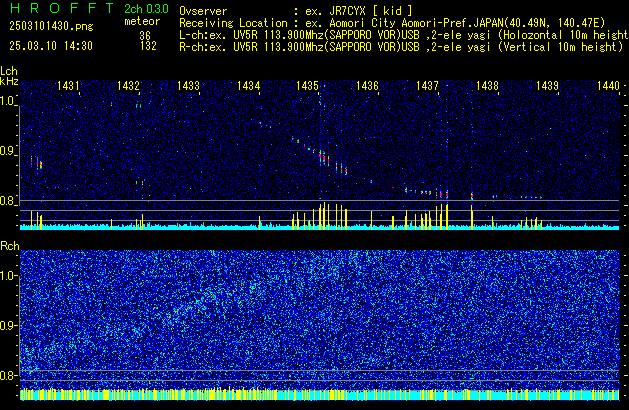Viewport: 629px width, 410px height.
Task: Select the date stamp '25.03.10 14:30'
Action: (x=51, y=46)
